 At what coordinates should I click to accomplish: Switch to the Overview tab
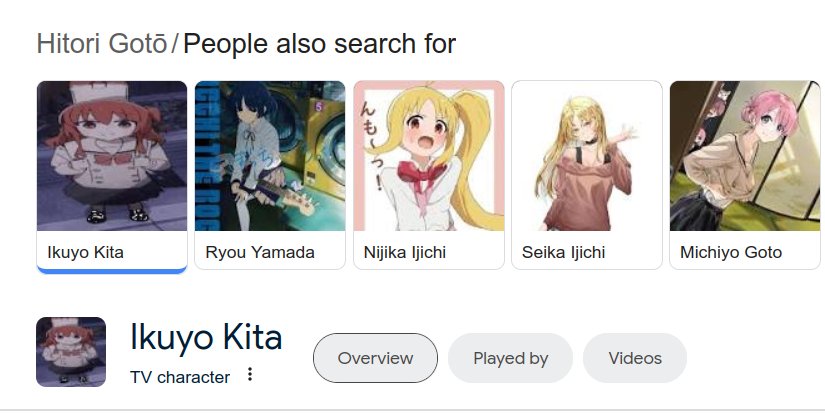pos(375,358)
